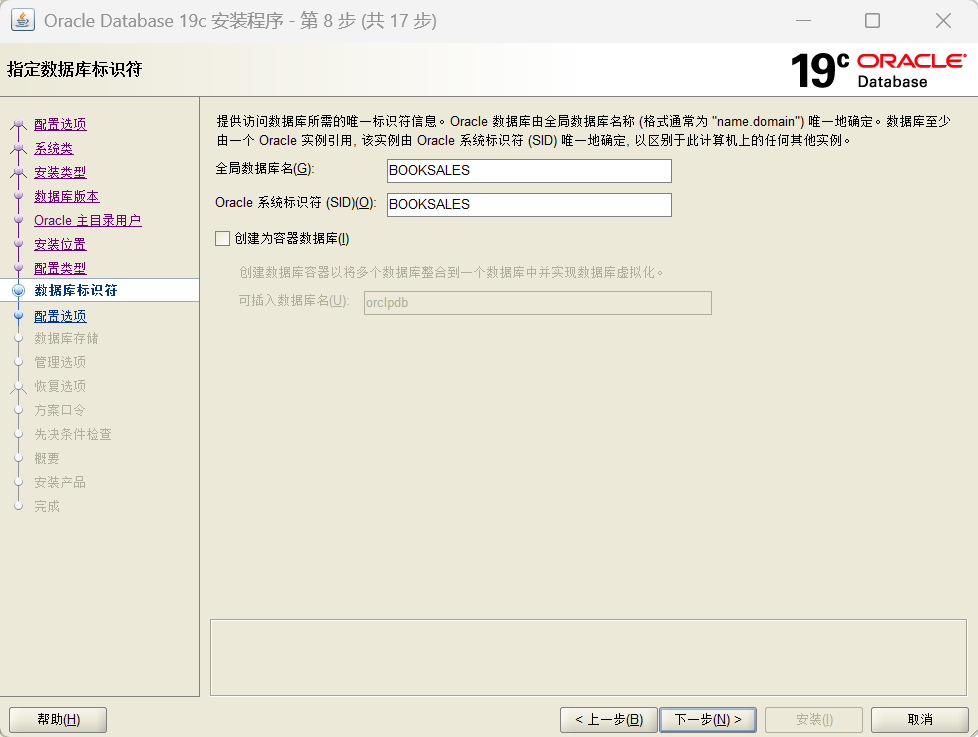Go to the 配置类型 step
The width and height of the screenshot is (978, 737).
[x=60, y=268]
